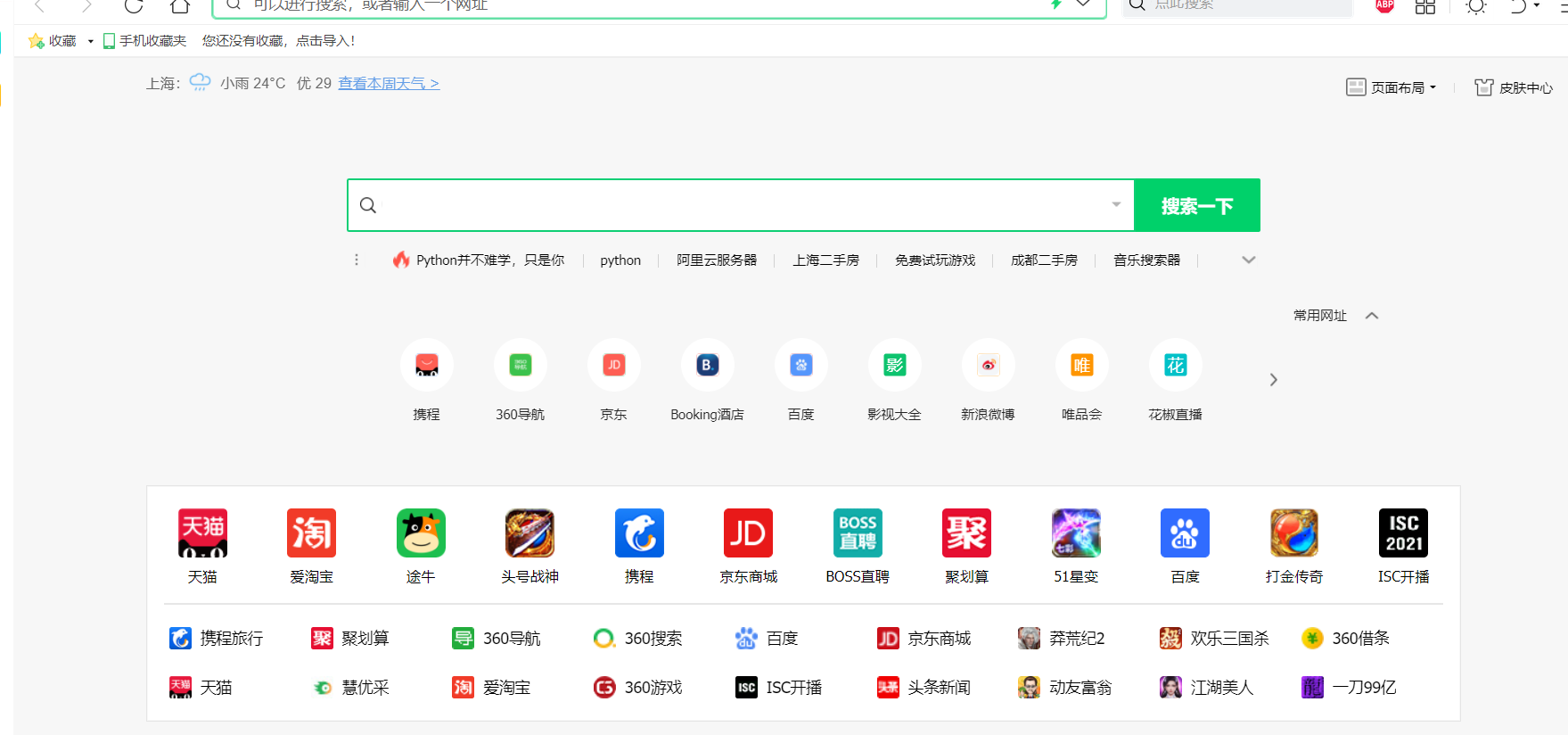Open the 天猫 large tile
This screenshot has height=735, width=1568.
(202, 533)
